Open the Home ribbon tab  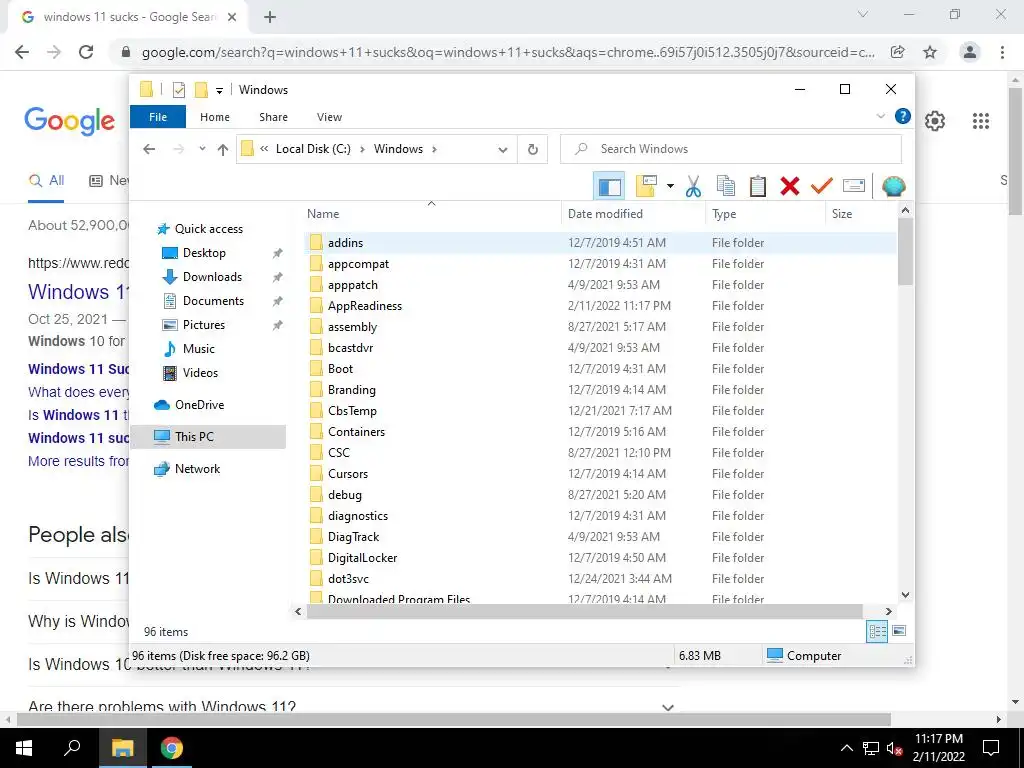215,117
